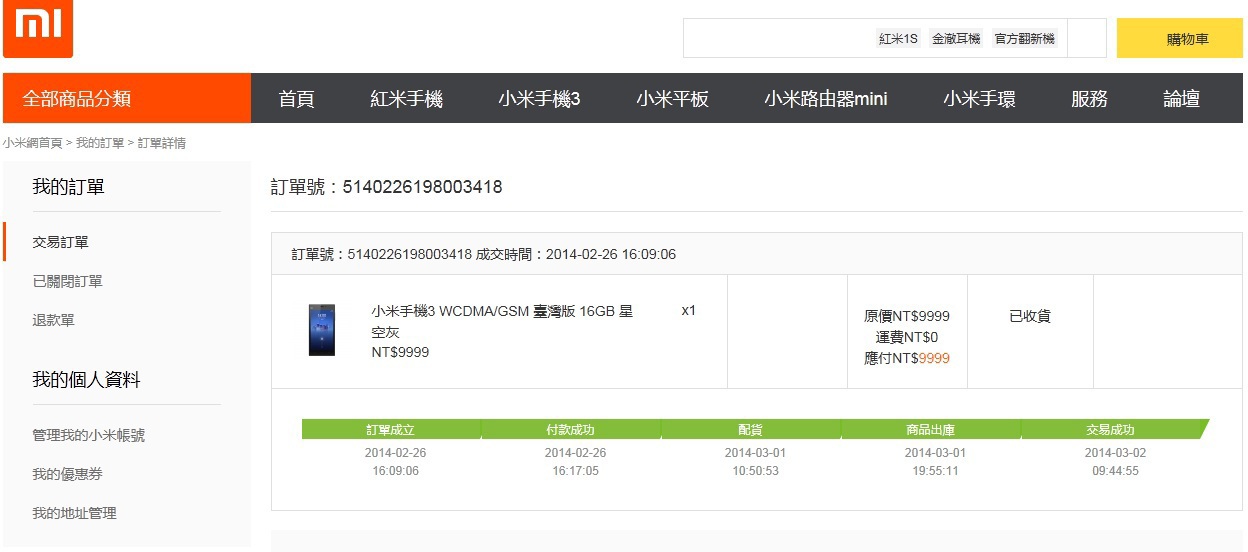Click the 小米網首頁 breadcrumb link
The width and height of the screenshot is (1248, 552).
point(32,143)
